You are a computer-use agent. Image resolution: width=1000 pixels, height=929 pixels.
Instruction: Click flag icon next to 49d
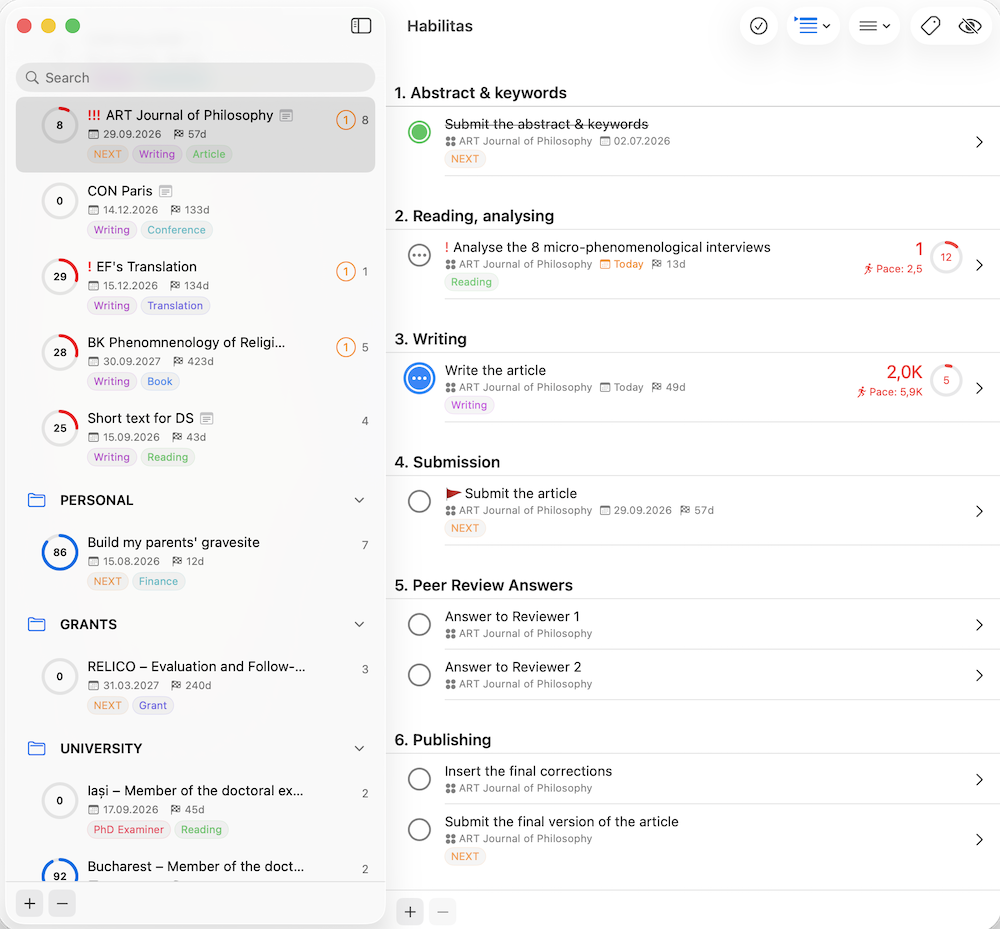pyautogui.click(x=656, y=387)
